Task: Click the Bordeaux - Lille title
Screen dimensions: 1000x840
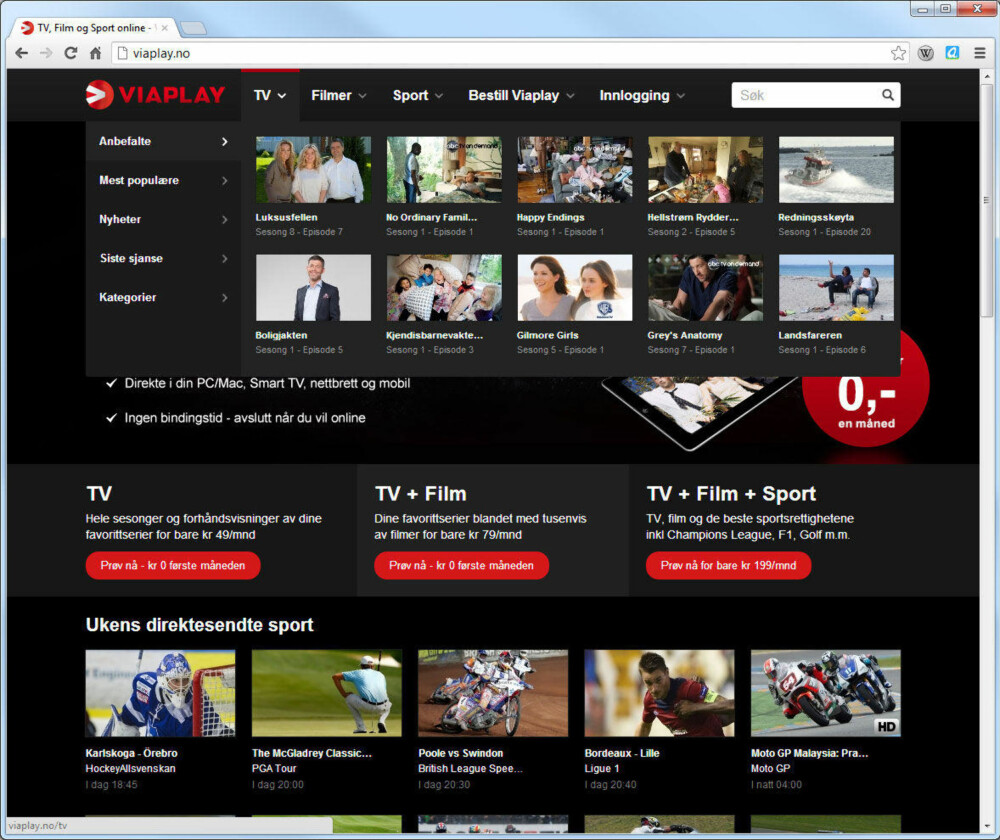Action: (622, 753)
